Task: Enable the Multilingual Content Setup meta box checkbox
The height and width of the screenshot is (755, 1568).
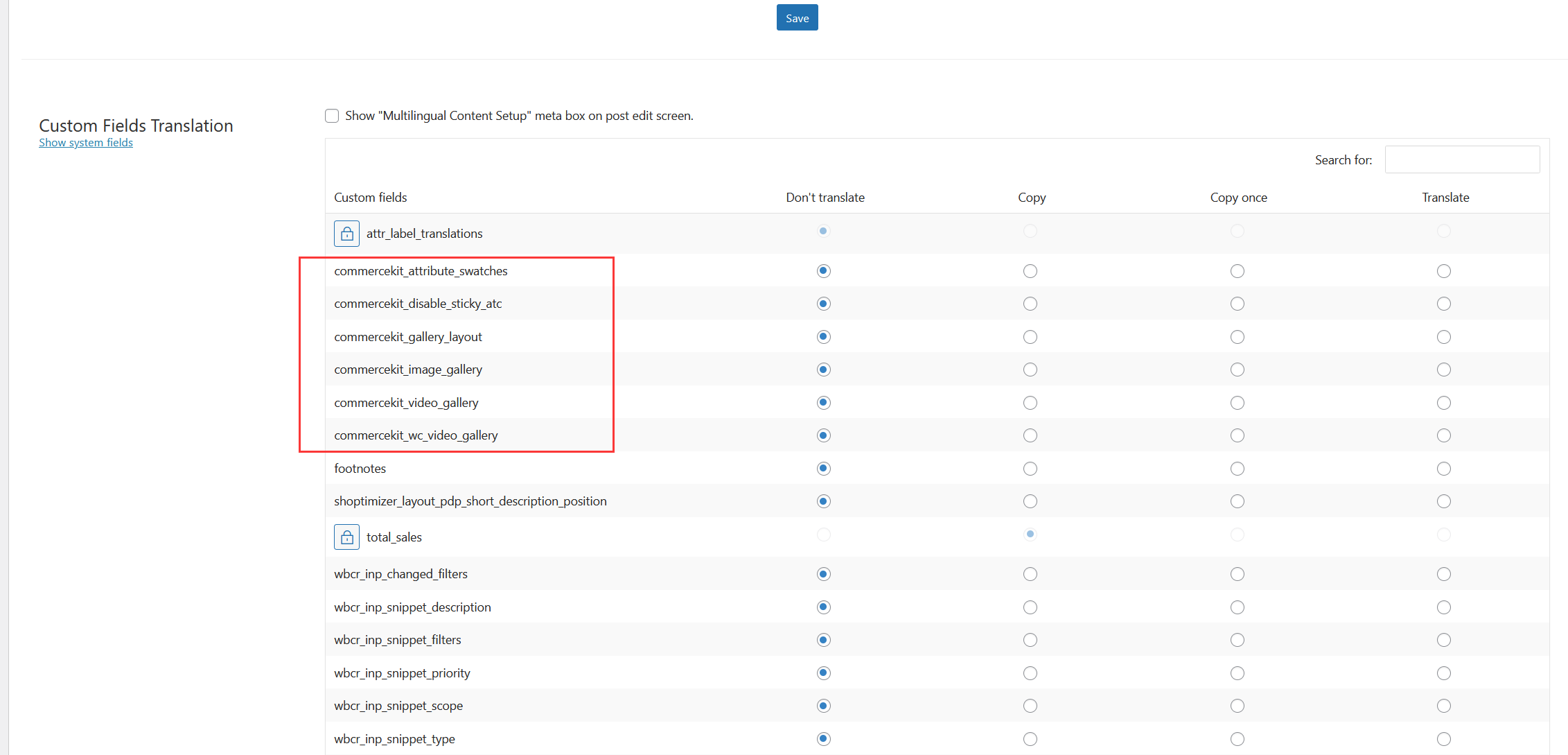Action: pyautogui.click(x=332, y=116)
